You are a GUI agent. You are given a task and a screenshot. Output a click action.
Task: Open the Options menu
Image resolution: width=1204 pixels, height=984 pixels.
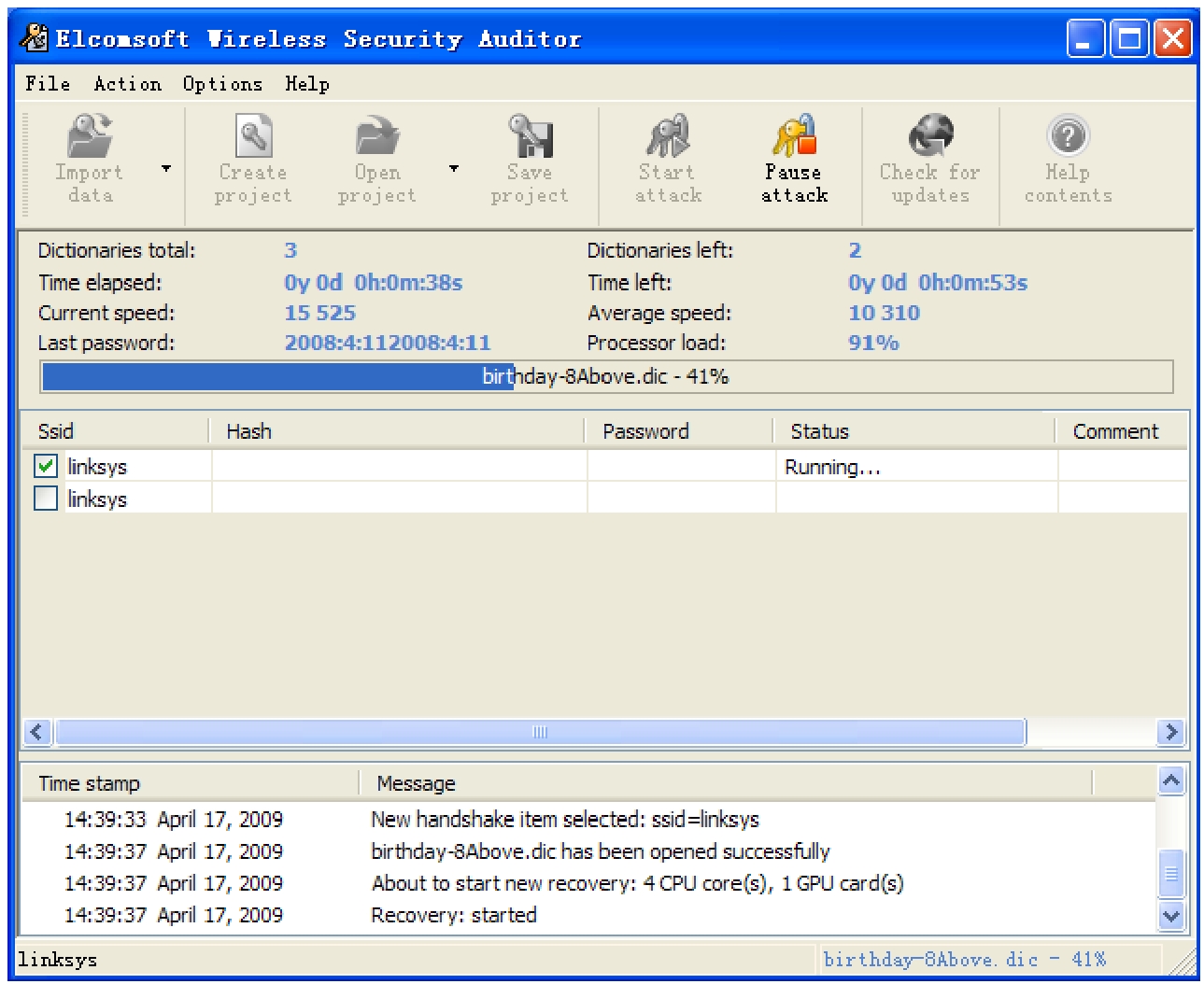(222, 84)
